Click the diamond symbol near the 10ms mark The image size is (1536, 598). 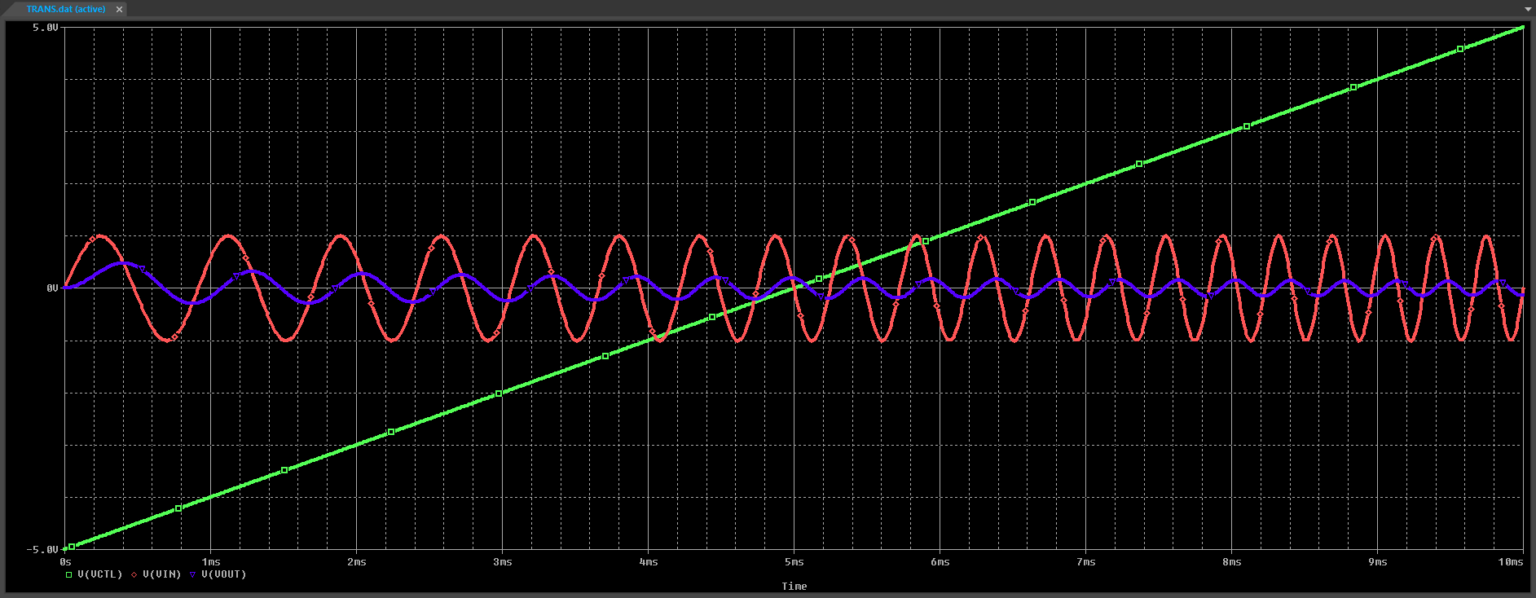1501,305
